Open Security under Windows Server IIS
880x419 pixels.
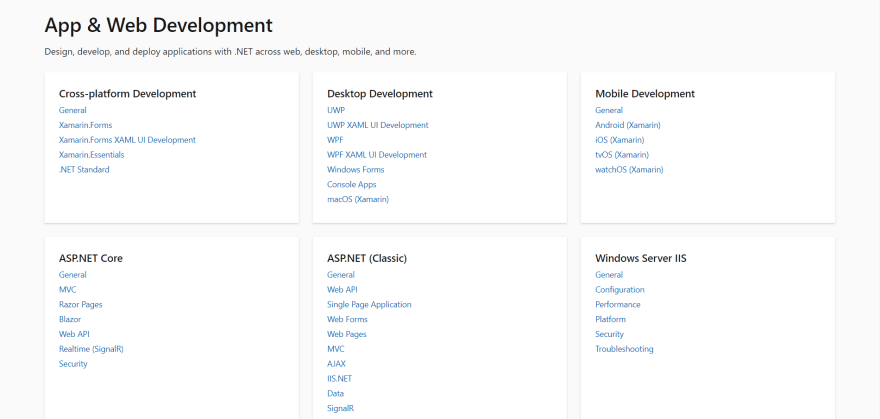pos(609,334)
